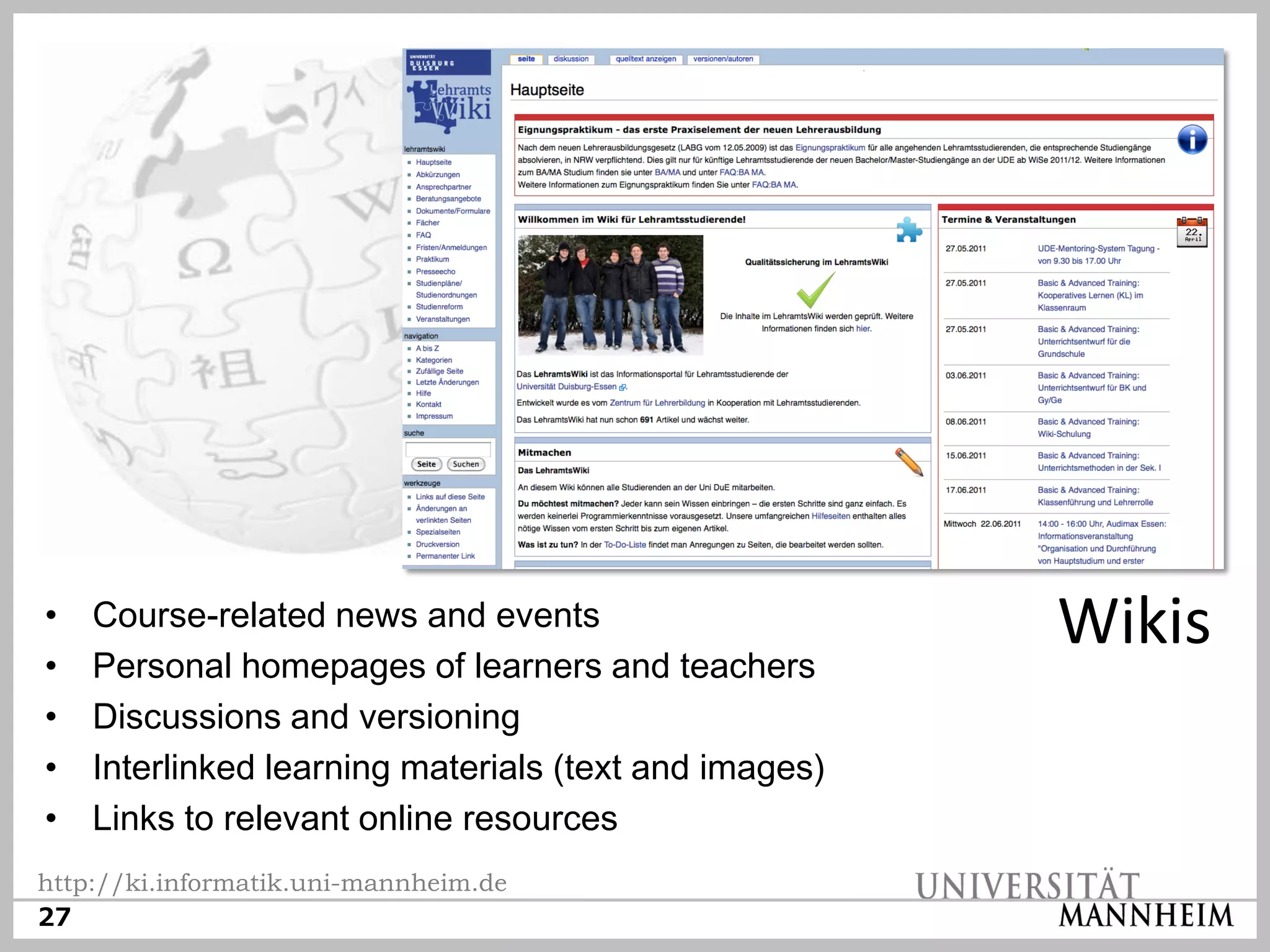Click the BA/MA link in the notice

pos(667,173)
